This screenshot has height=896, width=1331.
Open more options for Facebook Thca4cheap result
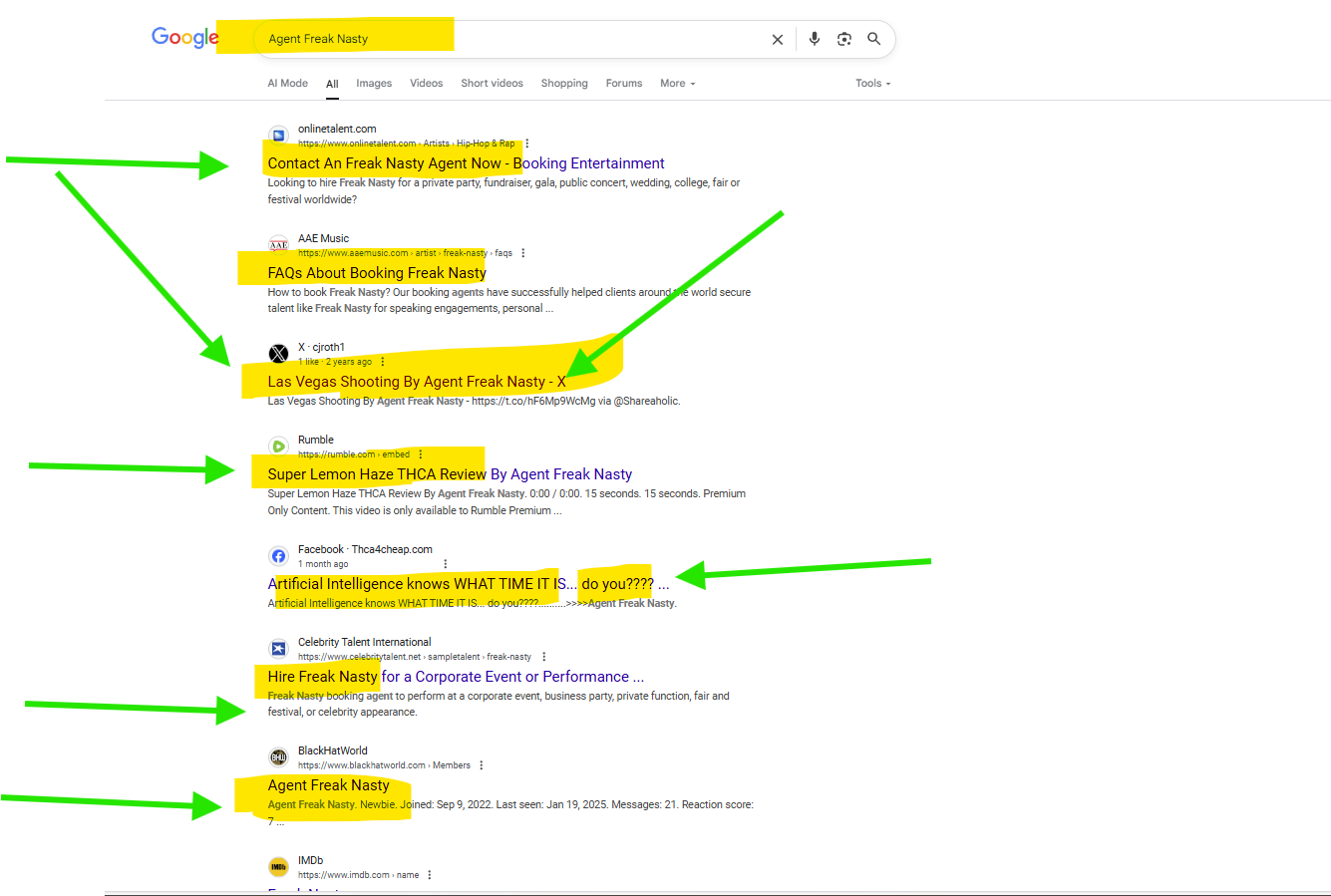(446, 564)
